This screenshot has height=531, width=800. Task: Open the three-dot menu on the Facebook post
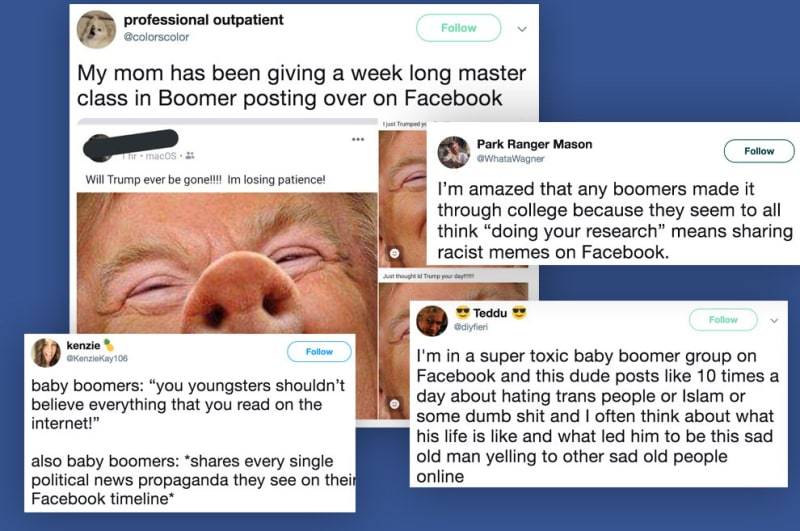[358, 139]
